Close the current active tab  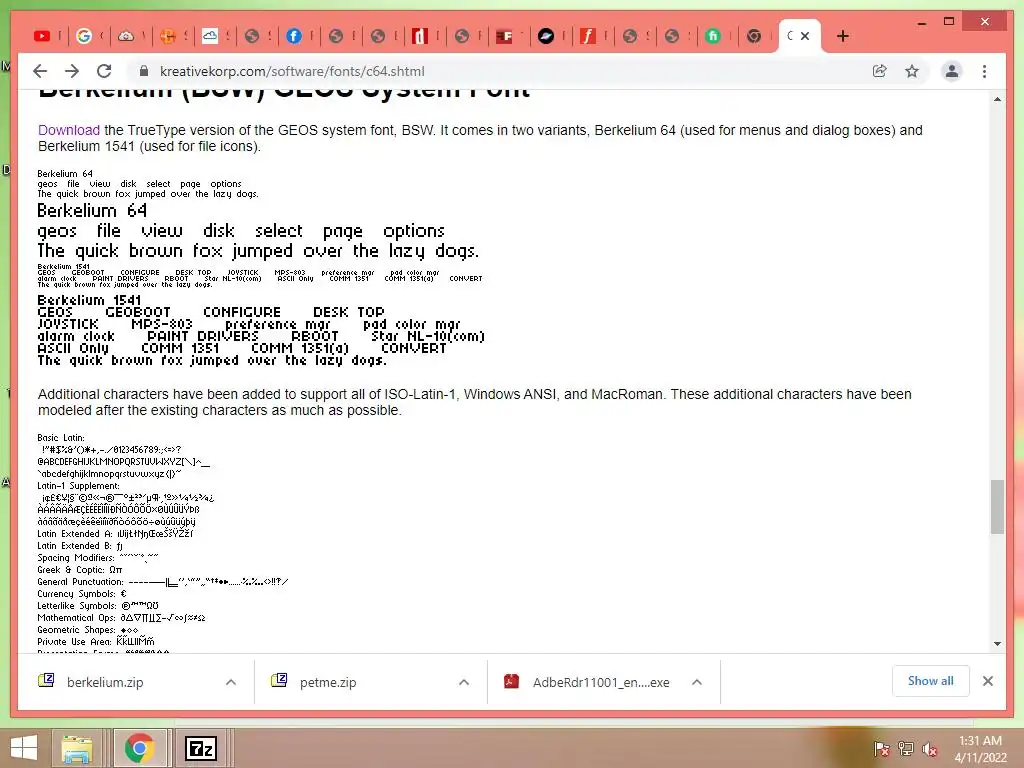pyautogui.click(x=805, y=36)
